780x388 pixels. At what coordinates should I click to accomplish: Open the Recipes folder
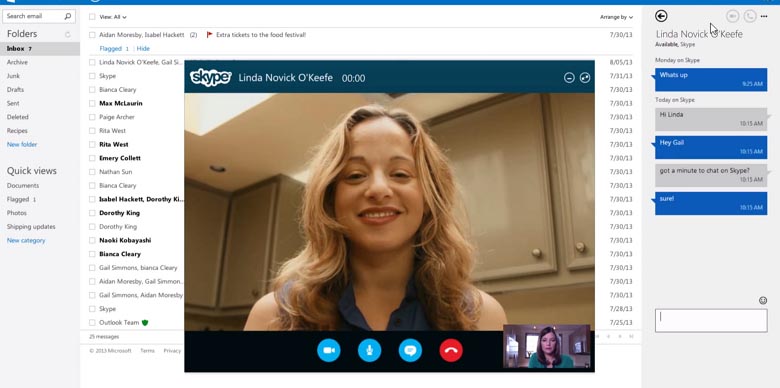tap(17, 131)
